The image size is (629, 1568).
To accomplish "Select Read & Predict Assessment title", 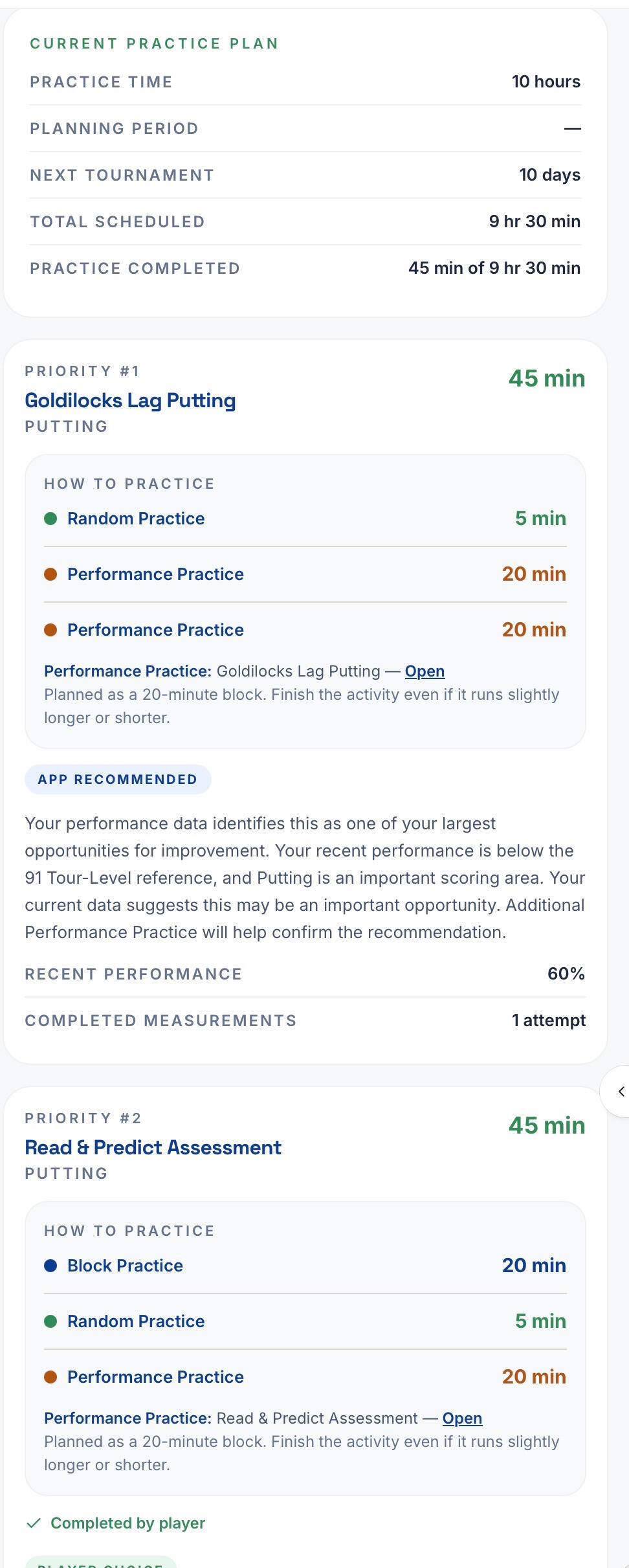I will coord(153,1148).
